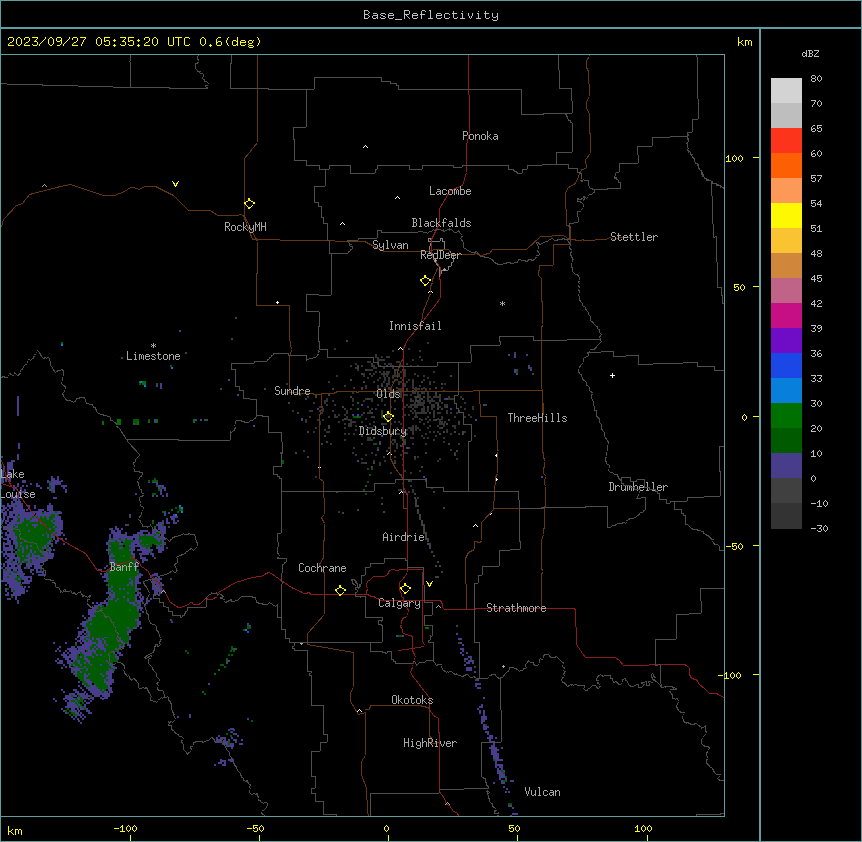This screenshot has height=842, width=862.
Task: Click the timestamp 2023/09/27 05:35:20 UTC
Action: coord(99,42)
